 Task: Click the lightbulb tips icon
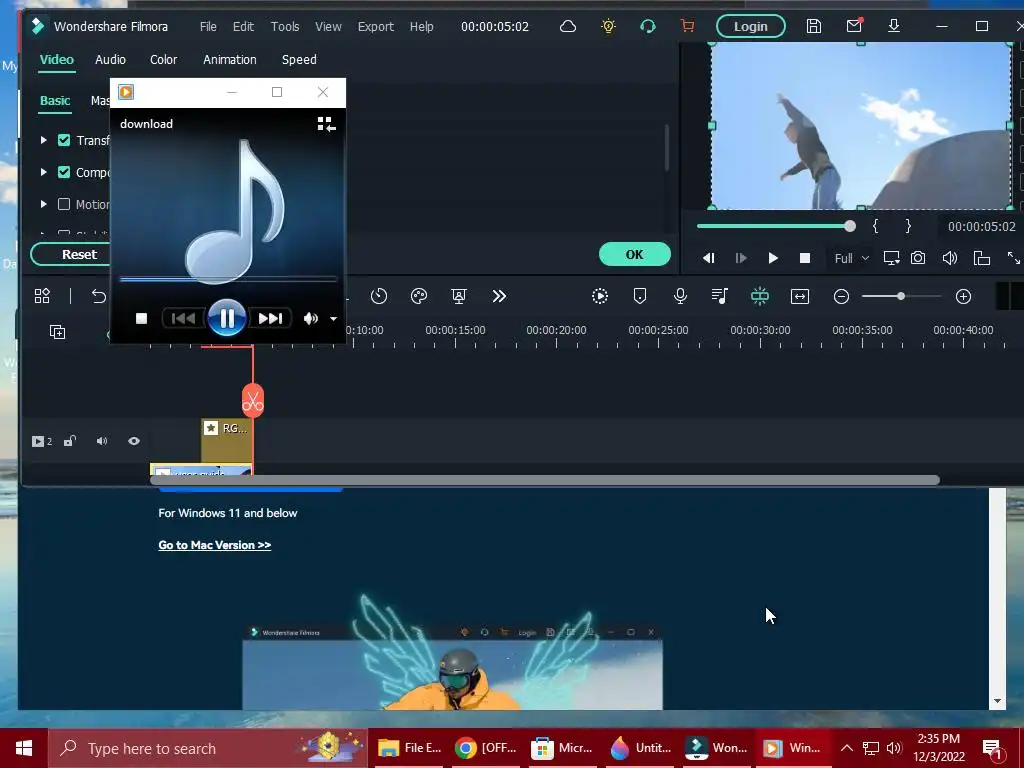tap(608, 26)
